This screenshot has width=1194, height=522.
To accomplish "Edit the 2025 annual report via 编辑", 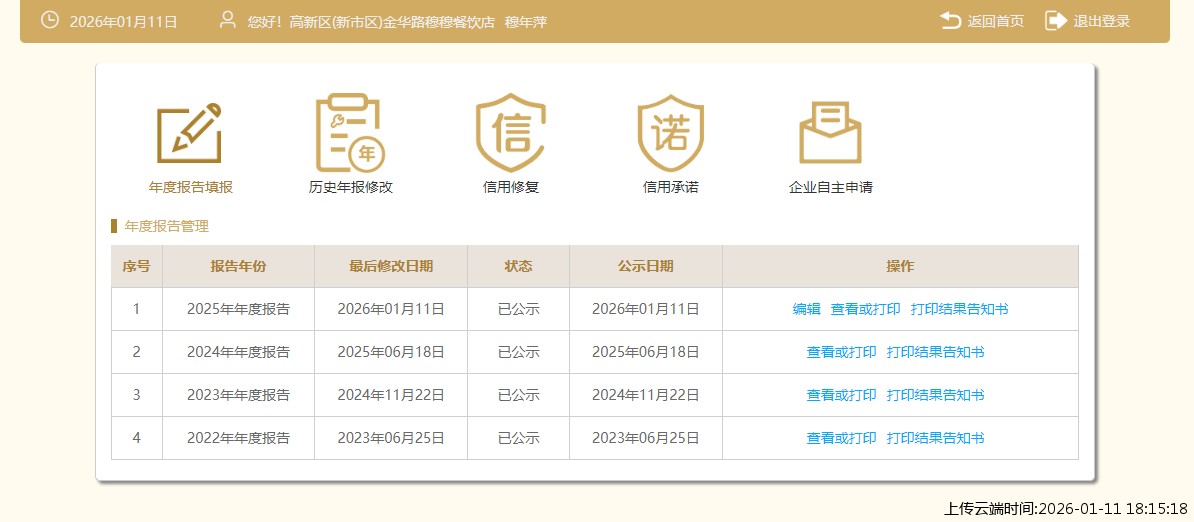I will pyautogui.click(x=806, y=309).
